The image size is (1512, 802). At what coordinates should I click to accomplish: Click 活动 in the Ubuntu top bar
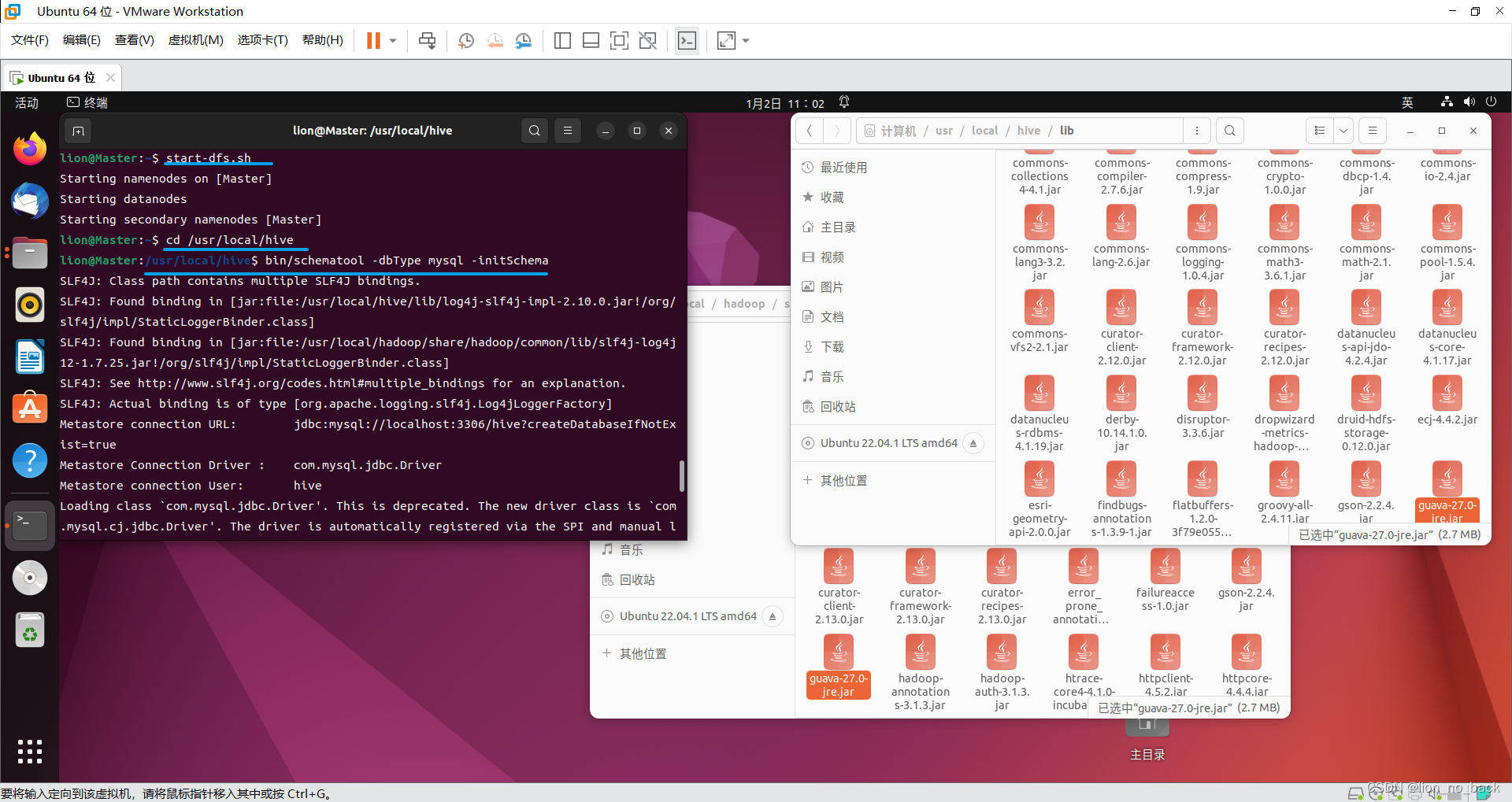coord(27,102)
